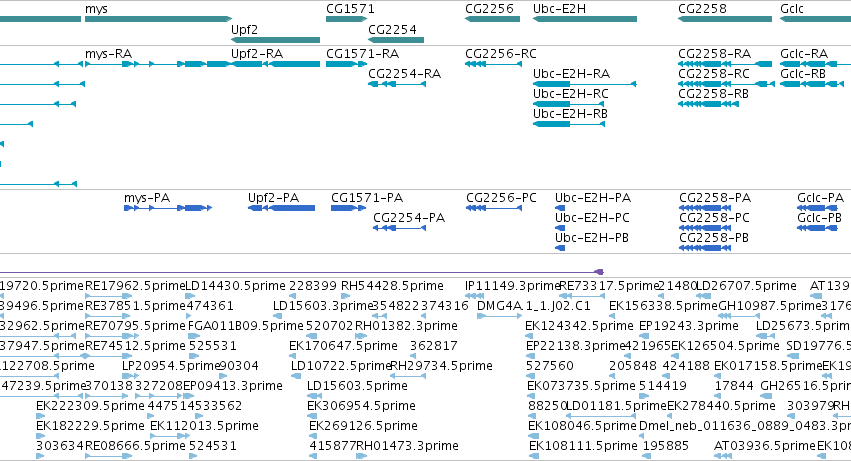This screenshot has height=461, width=851.
Task: Select the Gclc-PB protein label
Action: [820, 217]
